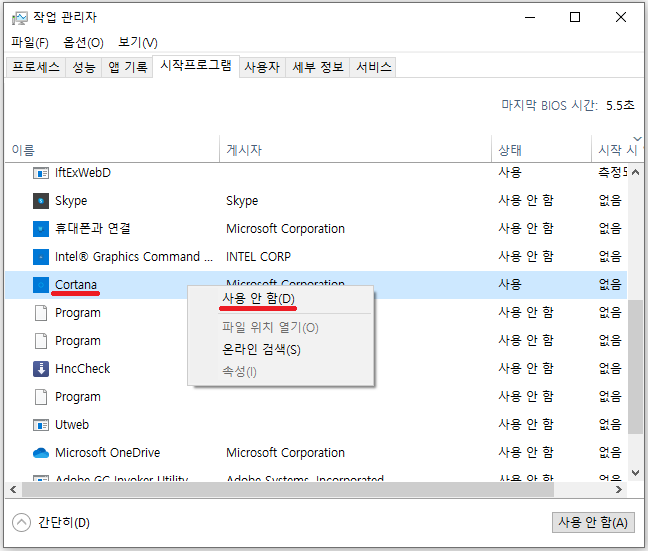
Task: Open the 파일(F) menu
Action: 30,43
